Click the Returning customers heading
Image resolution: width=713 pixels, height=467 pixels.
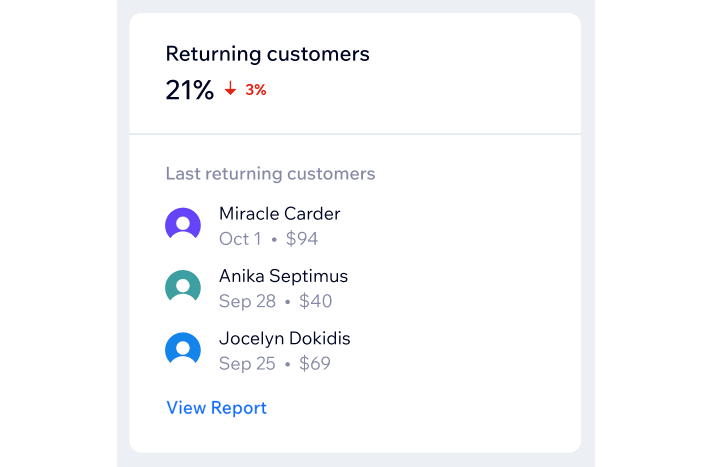click(x=267, y=54)
